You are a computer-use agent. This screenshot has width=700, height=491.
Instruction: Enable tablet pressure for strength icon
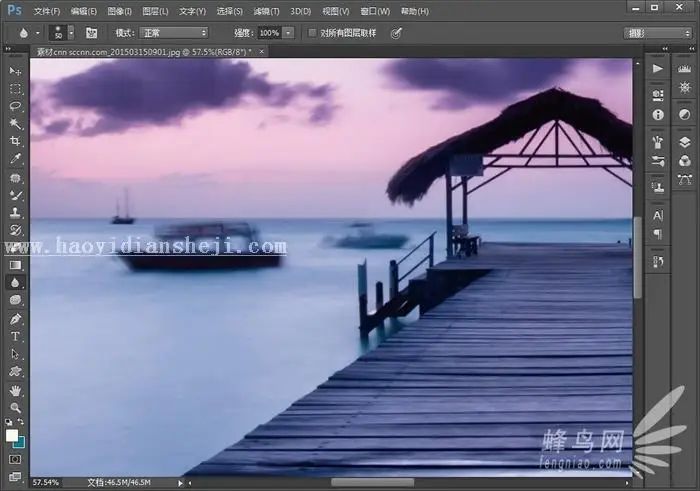click(396, 33)
